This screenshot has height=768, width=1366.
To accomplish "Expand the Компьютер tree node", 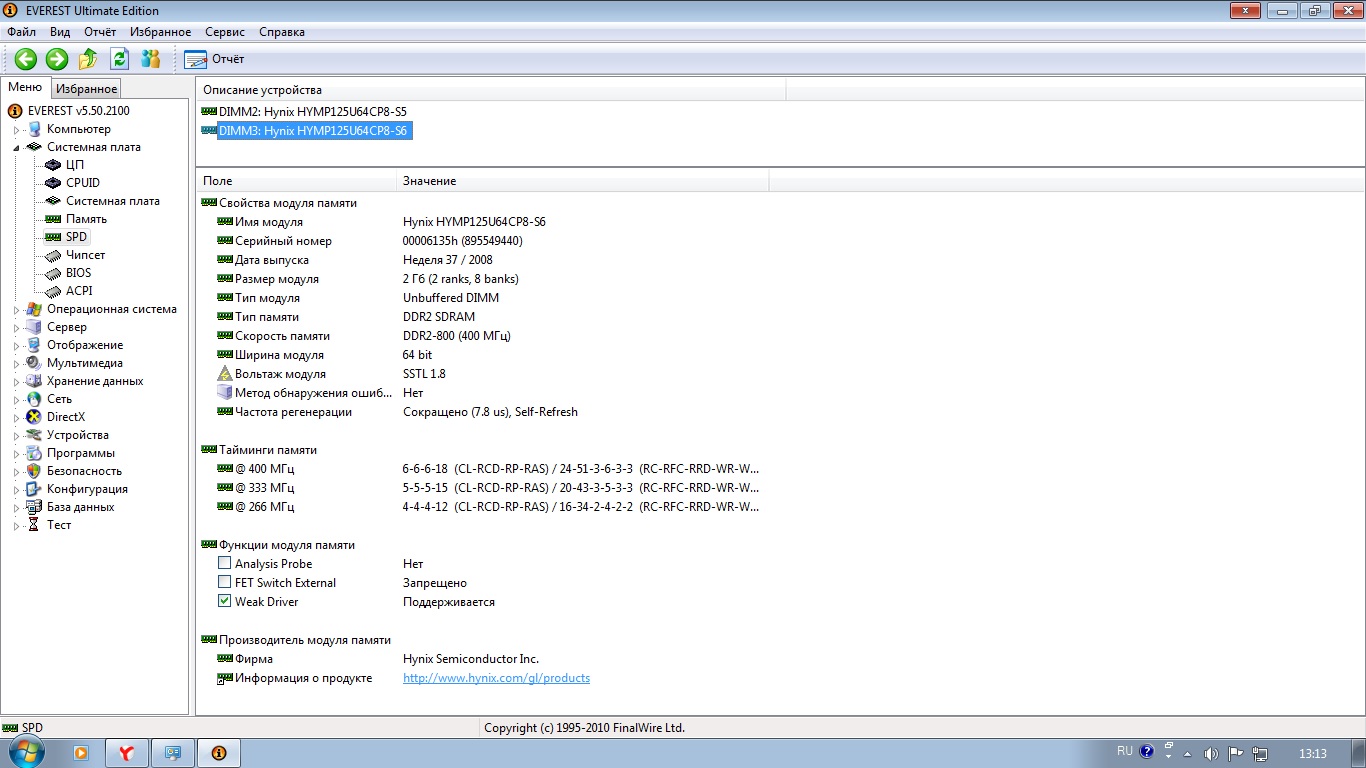I will click(16, 130).
